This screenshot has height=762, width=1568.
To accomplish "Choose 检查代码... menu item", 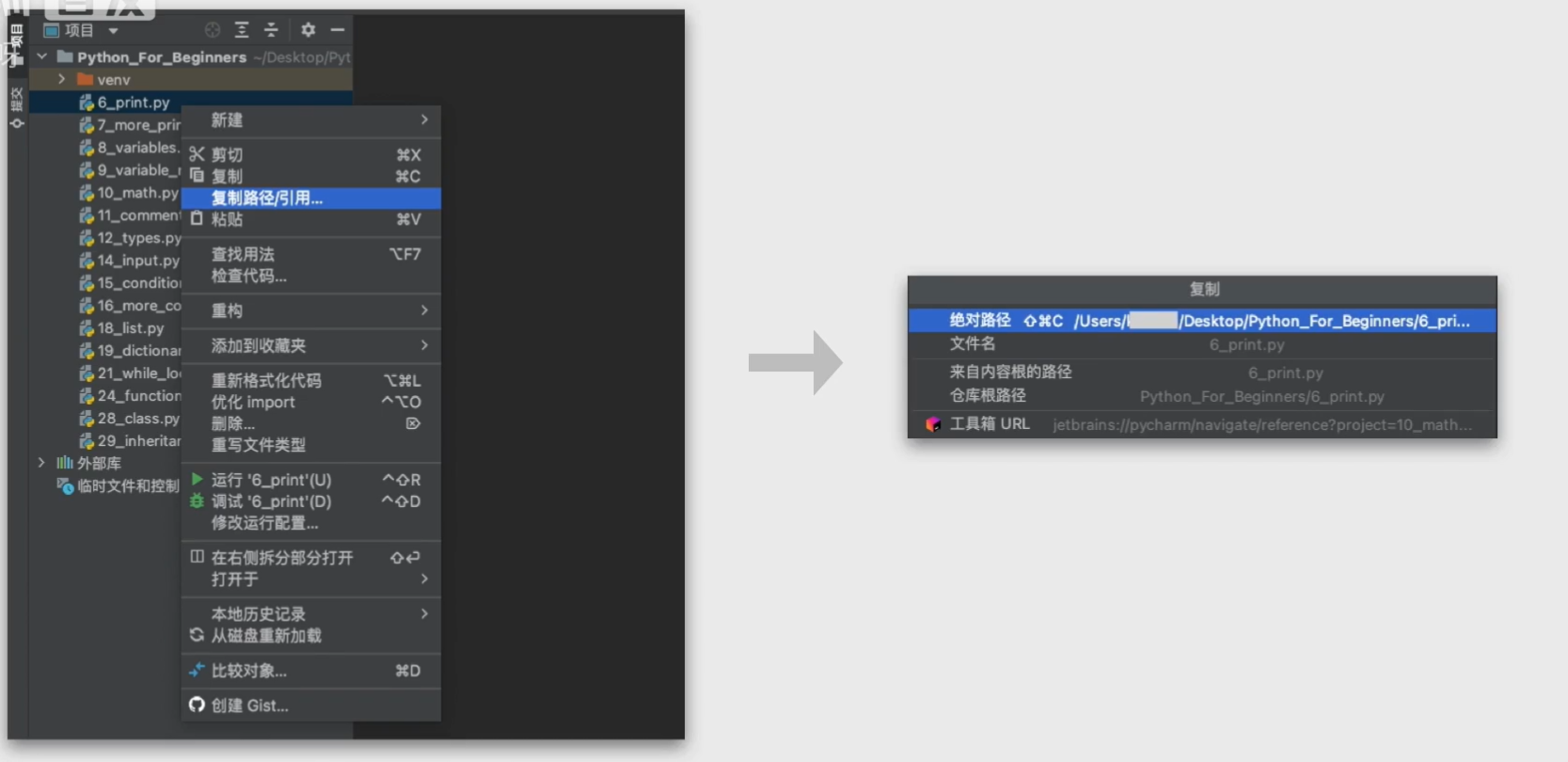I will 310,276.
